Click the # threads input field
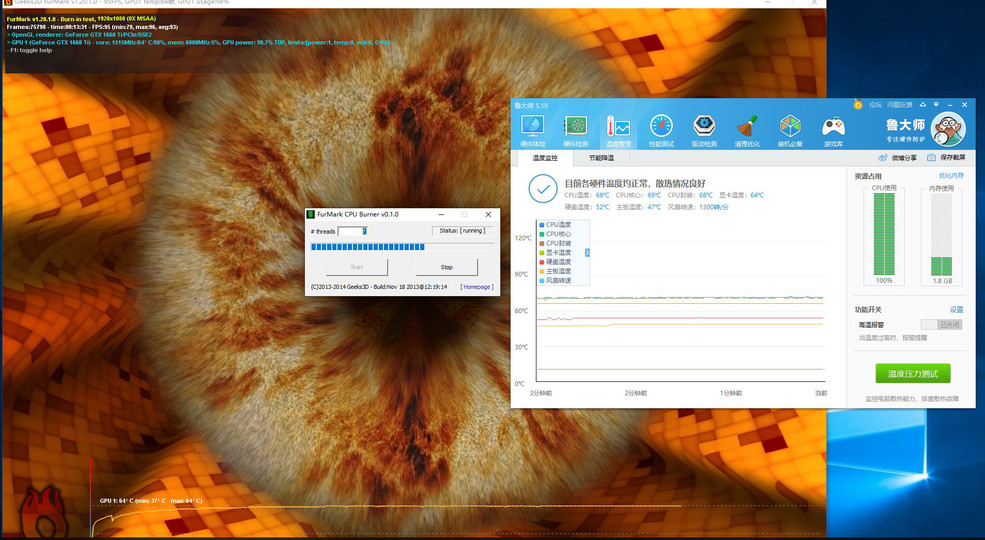The image size is (985, 540). click(x=352, y=231)
